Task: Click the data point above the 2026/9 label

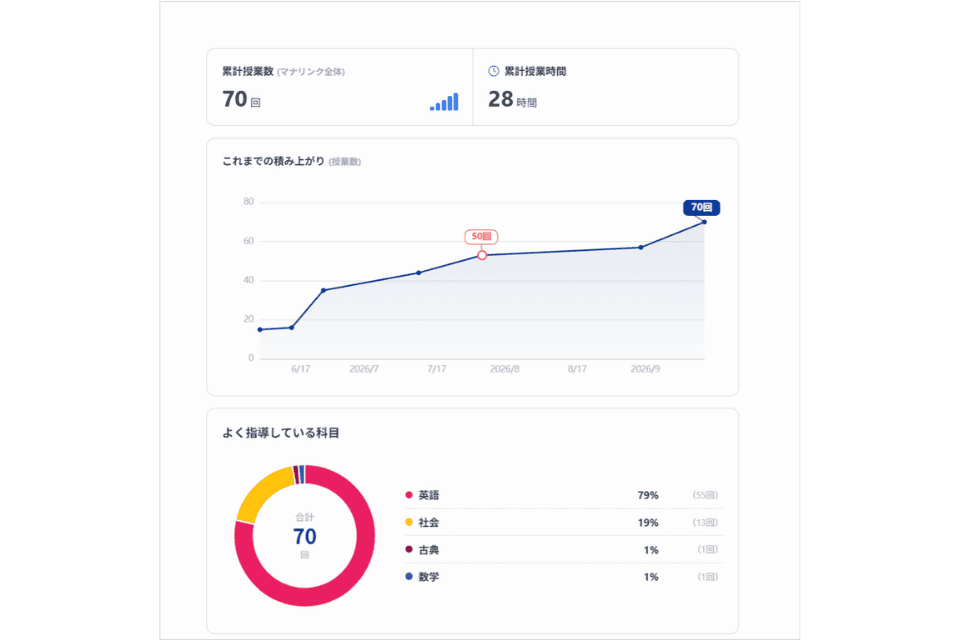Action: pos(641,247)
